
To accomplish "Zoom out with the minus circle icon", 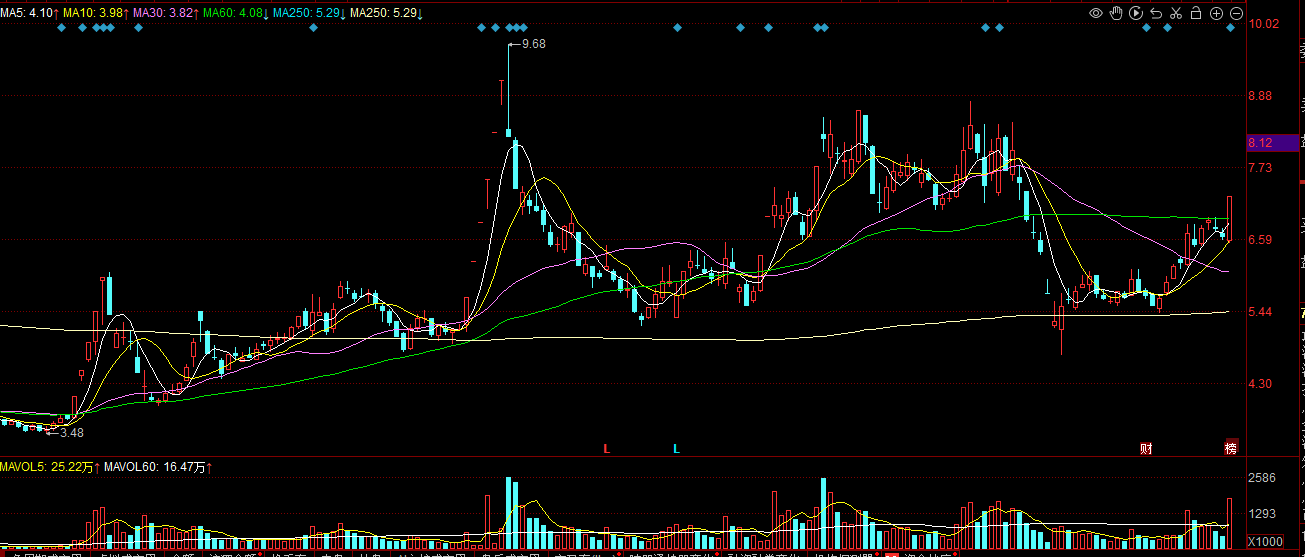I will pos(1236,13).
